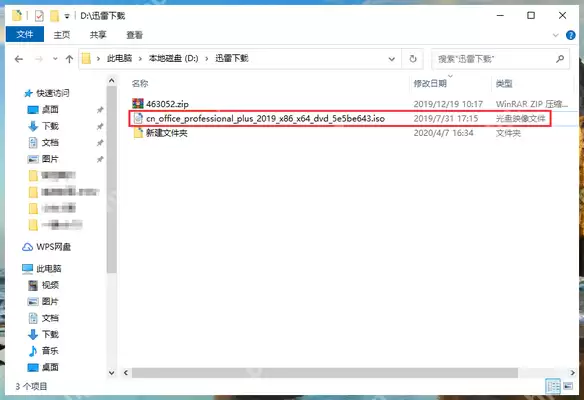
Task: Open the quick access toolbar dropdown
Action: click(67, 16)
